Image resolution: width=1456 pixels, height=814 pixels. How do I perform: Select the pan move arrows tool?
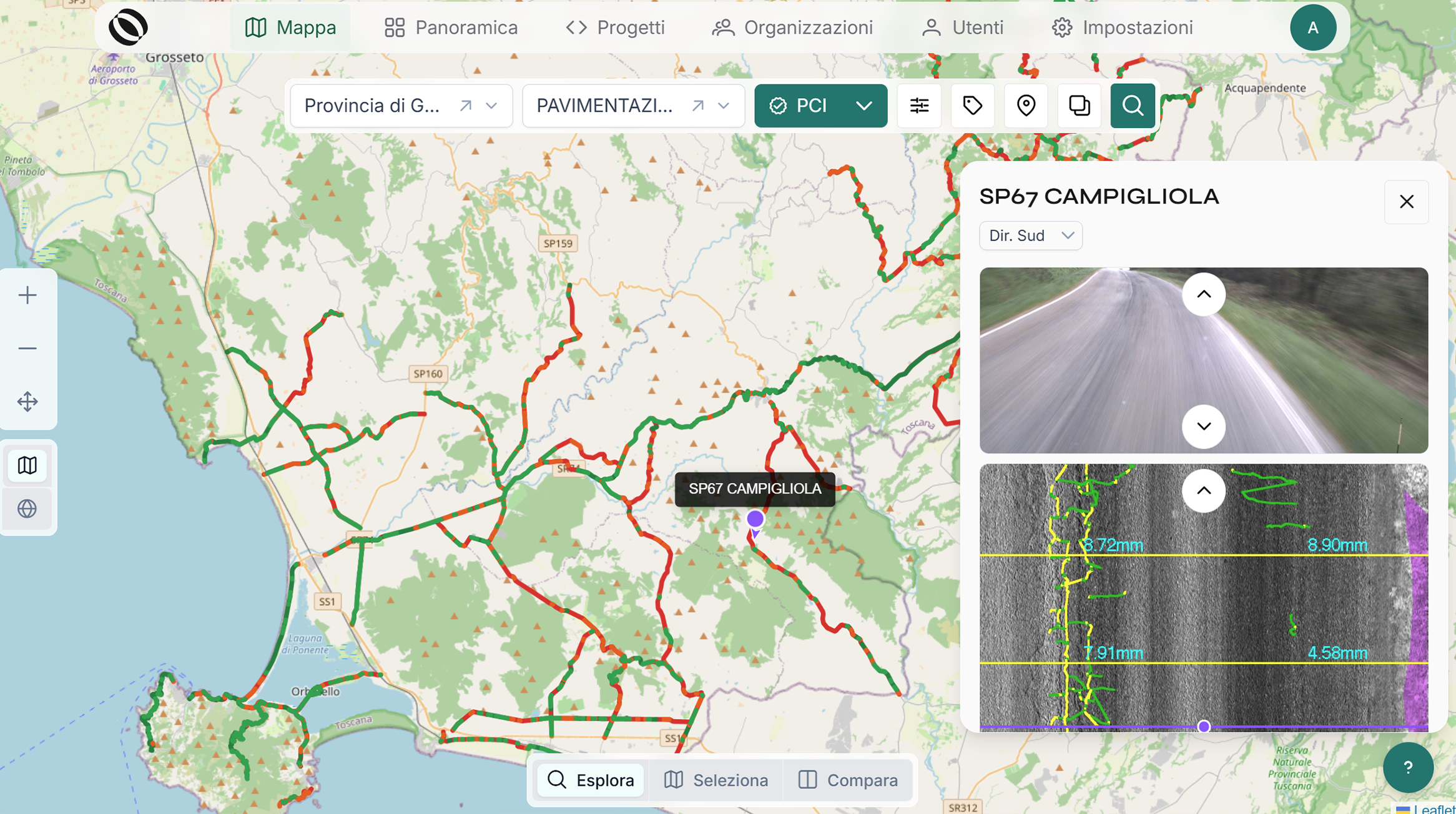pyautogui.click(x=27, y=402)
